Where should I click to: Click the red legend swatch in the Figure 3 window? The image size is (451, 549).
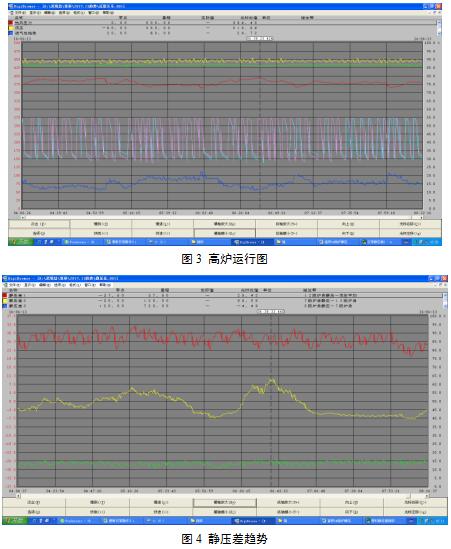(11, 23)
